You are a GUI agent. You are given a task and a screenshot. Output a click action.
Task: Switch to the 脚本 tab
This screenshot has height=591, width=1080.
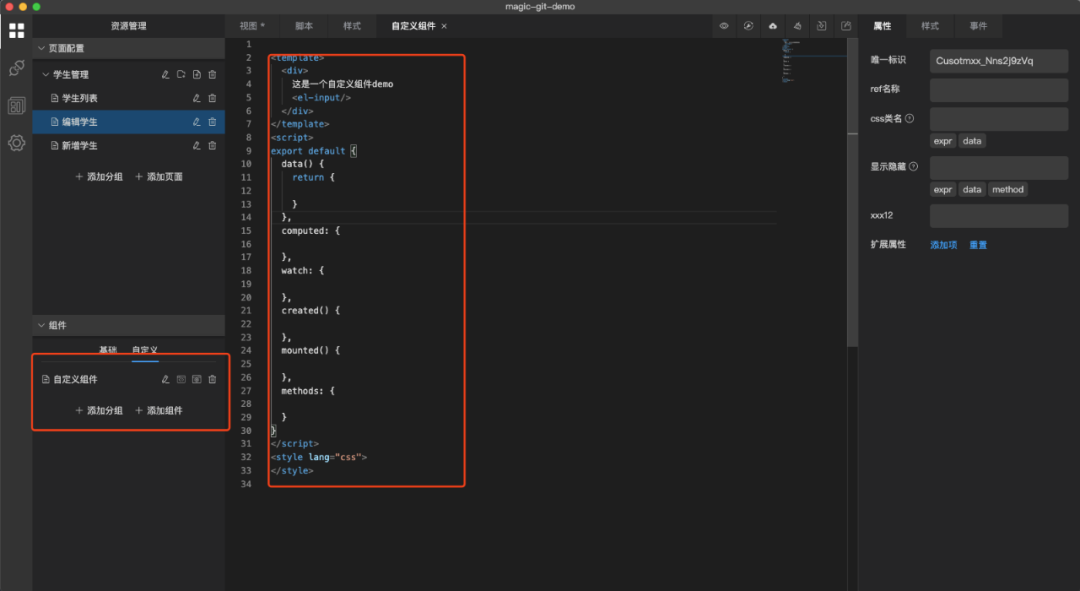coord(304,26)
